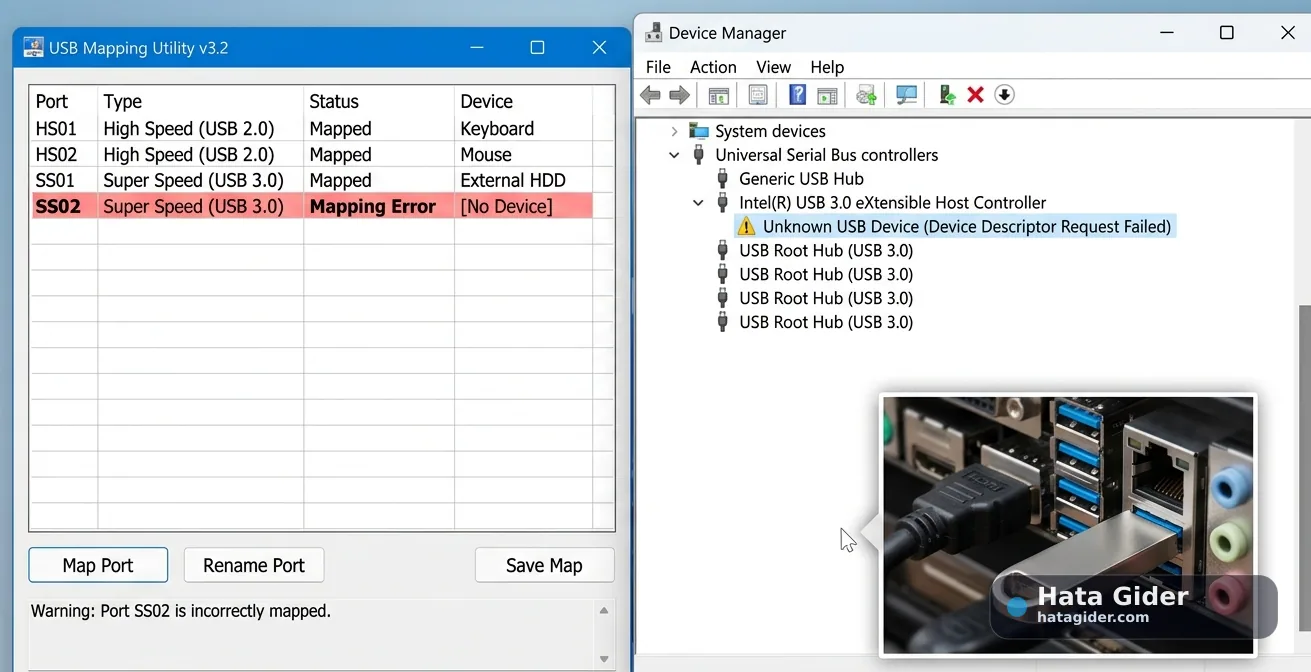Click the USB ports motherboard photo thumbnail
Screen dimensions: 1311x672
pos(1067,526)
